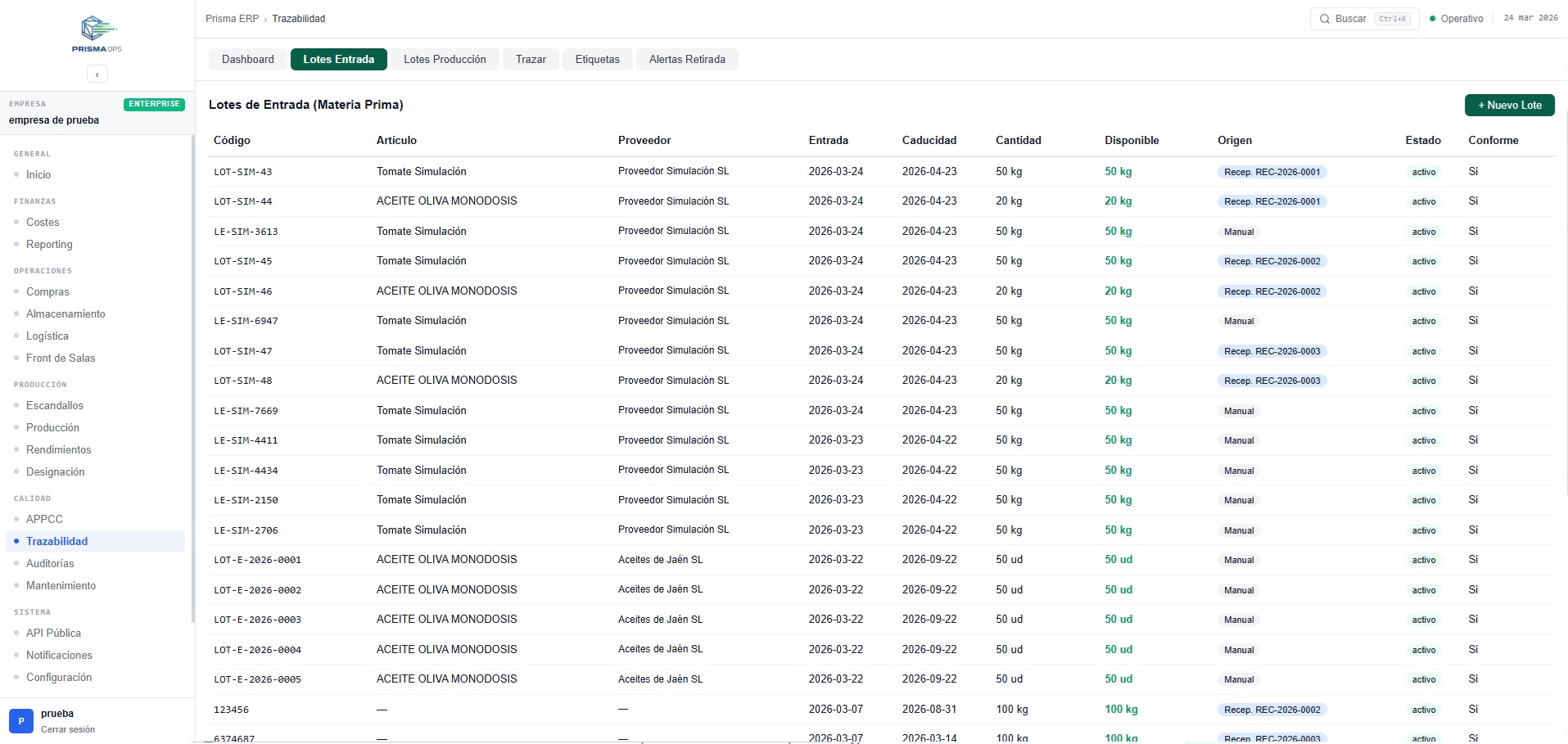The image size is (1568, 744).
Task: Navigate to Almacenamiento in sidebar
Action: pyautogui.click(x=66, y=313)
